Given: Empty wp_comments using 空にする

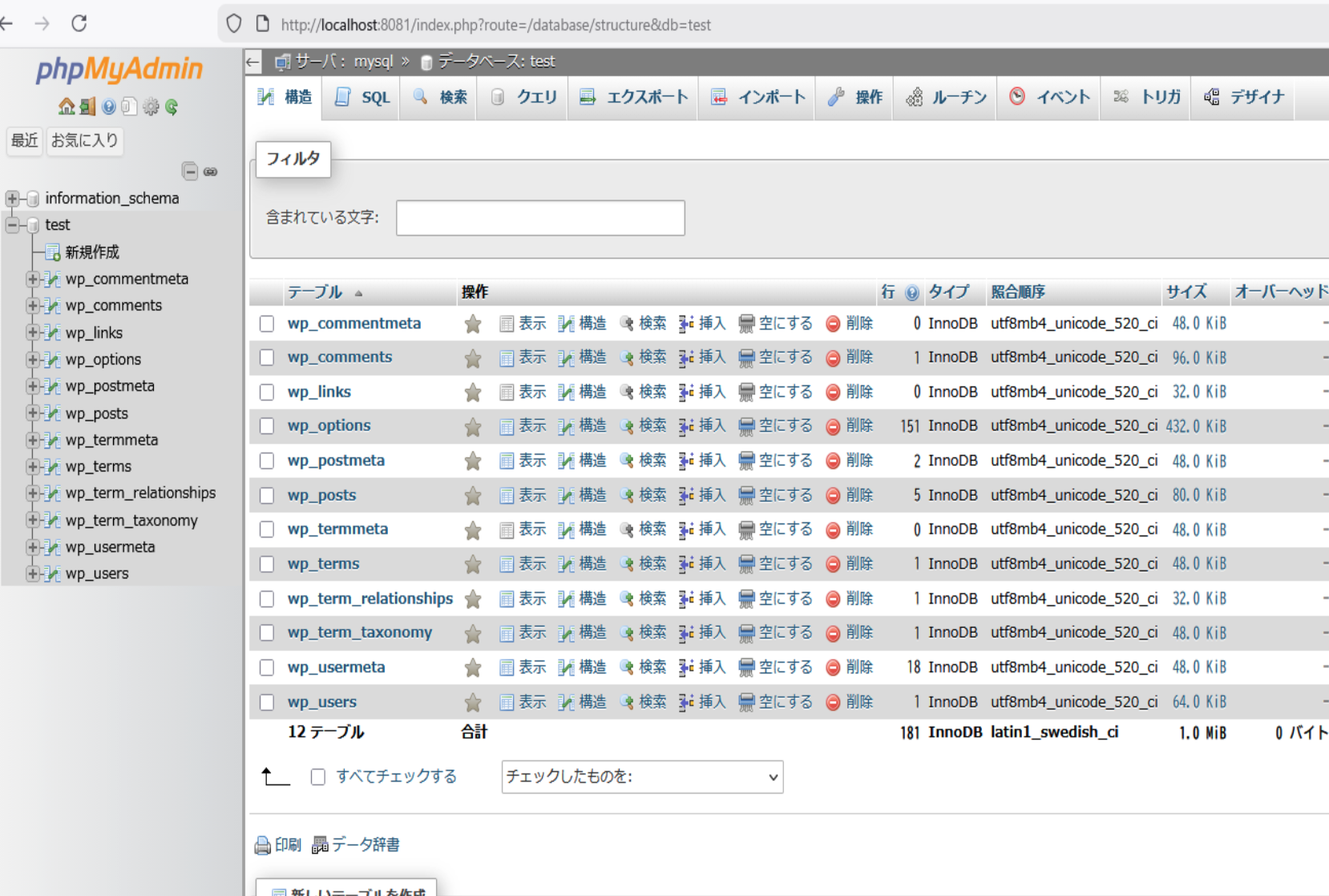Looking at the screenshot, I should (786, 357).
